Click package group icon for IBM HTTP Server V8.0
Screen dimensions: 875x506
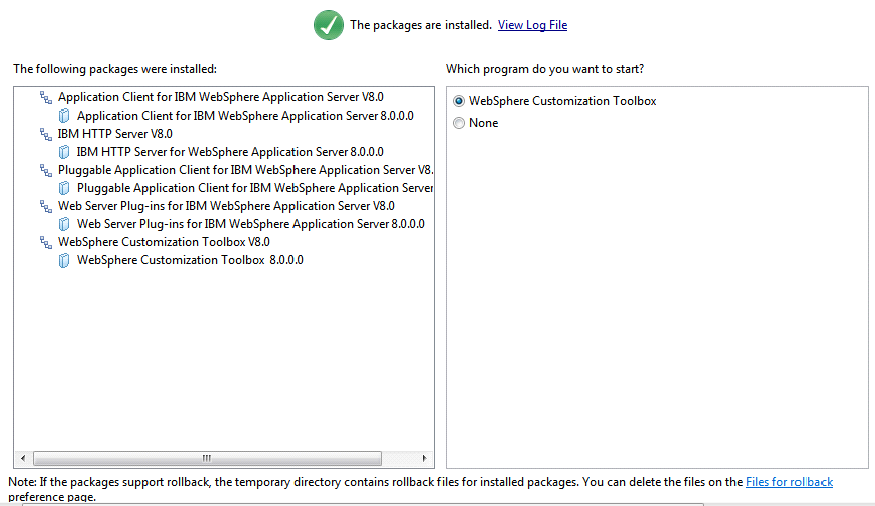[x=46, y=134]
